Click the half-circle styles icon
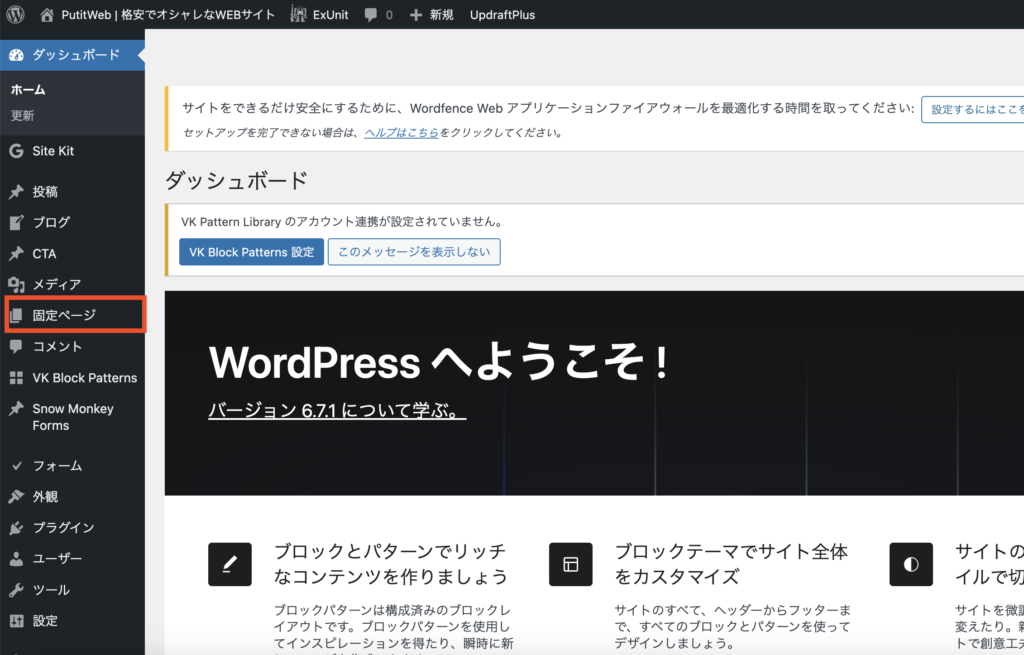 [x=910, y=564]
